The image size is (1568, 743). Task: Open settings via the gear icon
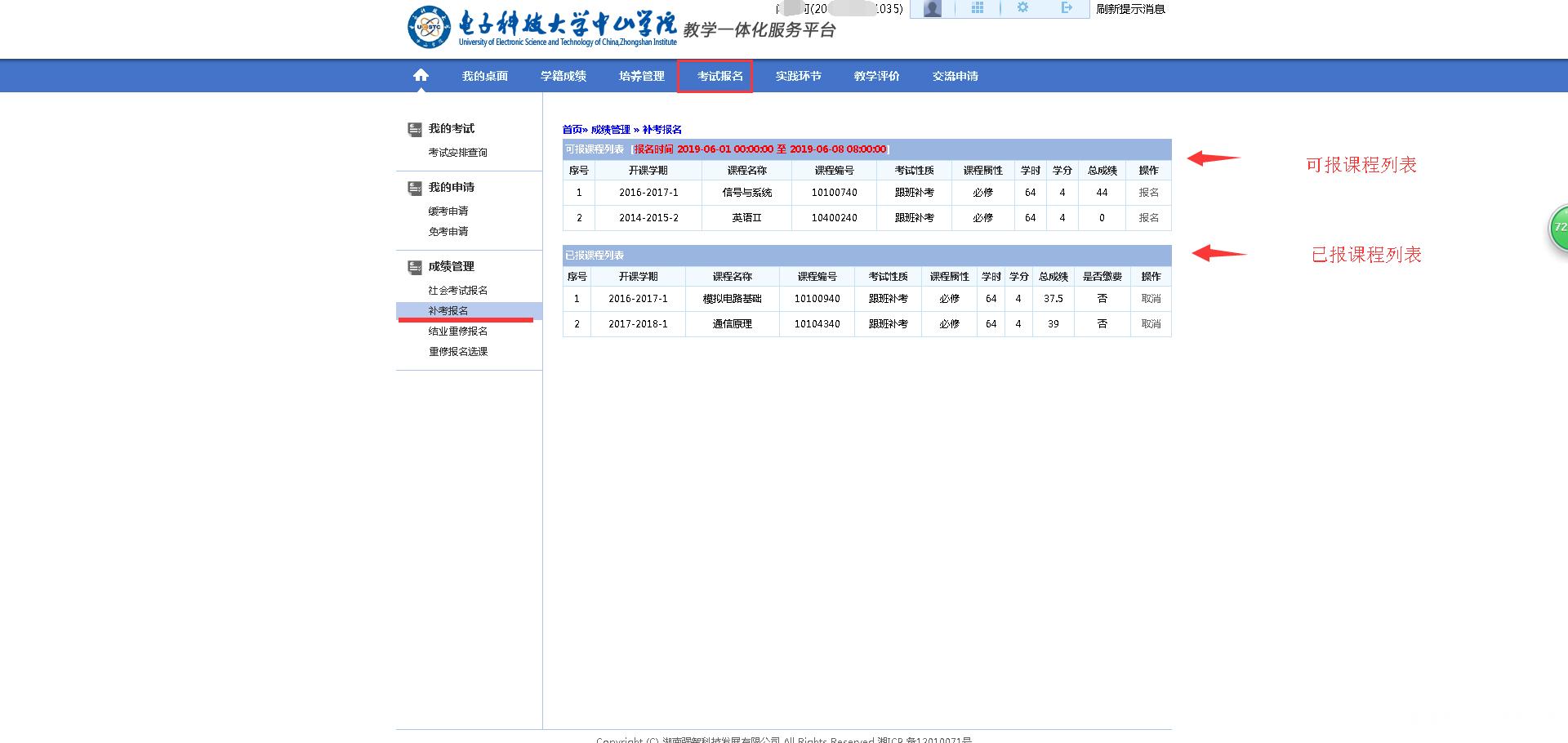click(1022, 8)
